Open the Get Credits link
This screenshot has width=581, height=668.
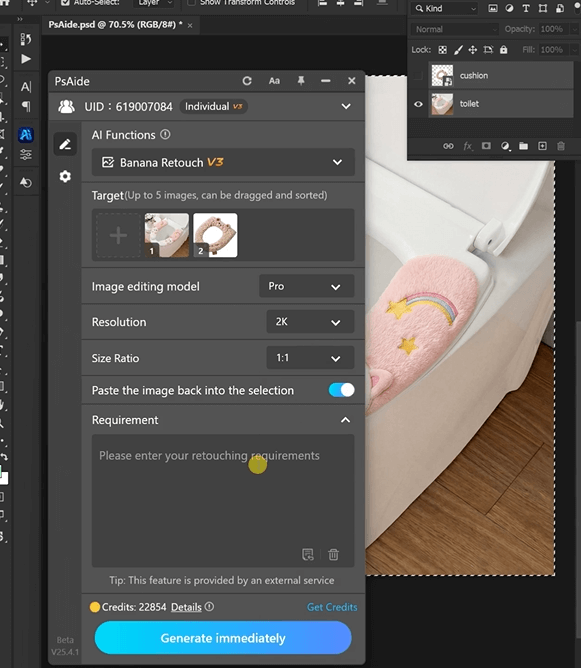coord(332,607)
